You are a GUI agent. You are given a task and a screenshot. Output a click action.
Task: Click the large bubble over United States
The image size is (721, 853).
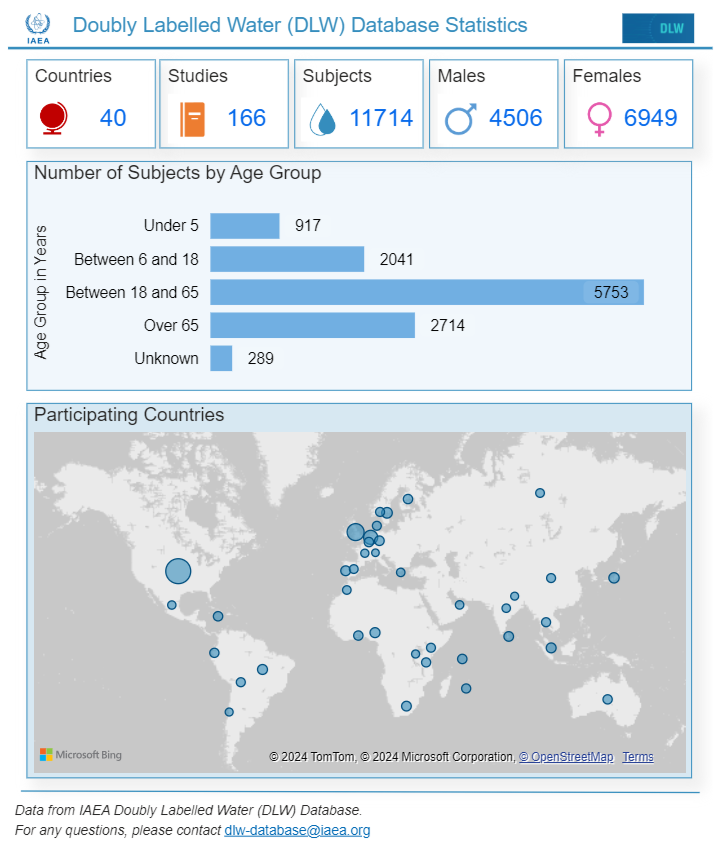coord(178,571)
